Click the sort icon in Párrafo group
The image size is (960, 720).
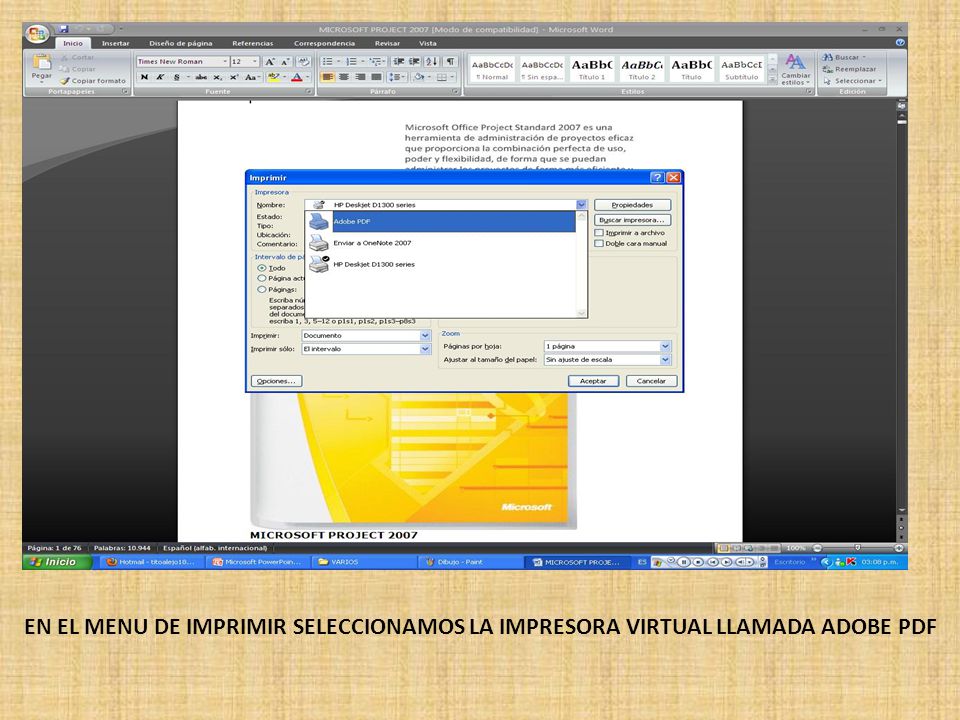[432, 62]
